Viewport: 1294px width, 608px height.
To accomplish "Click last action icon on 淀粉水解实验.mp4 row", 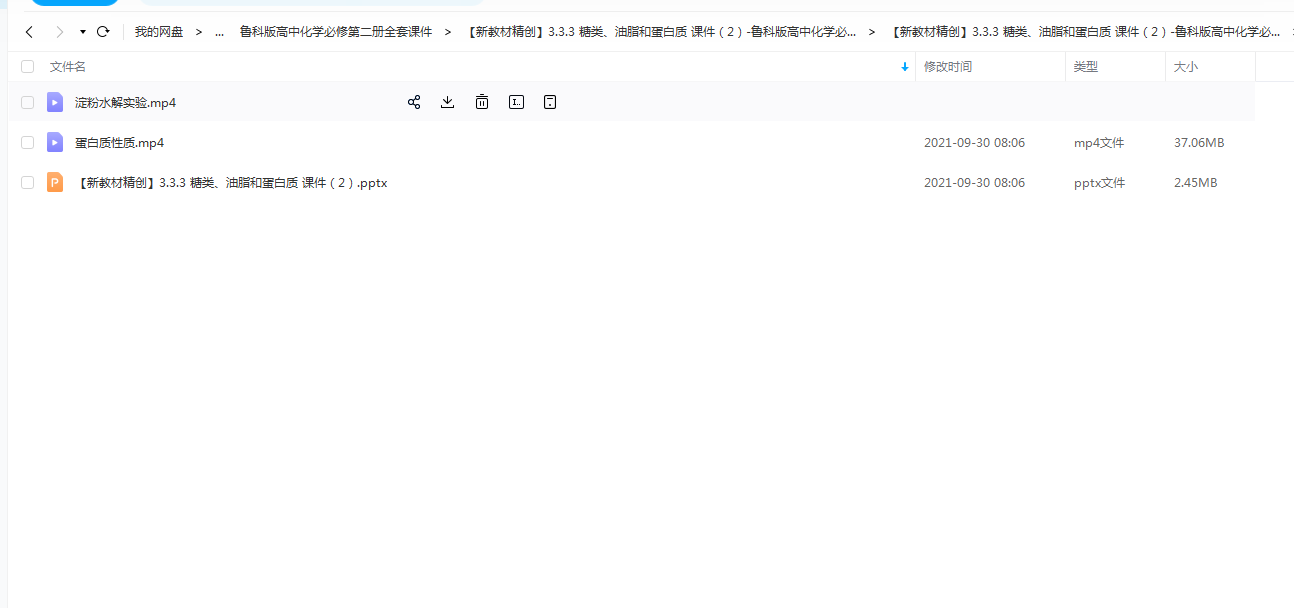I will click(550, 102).
